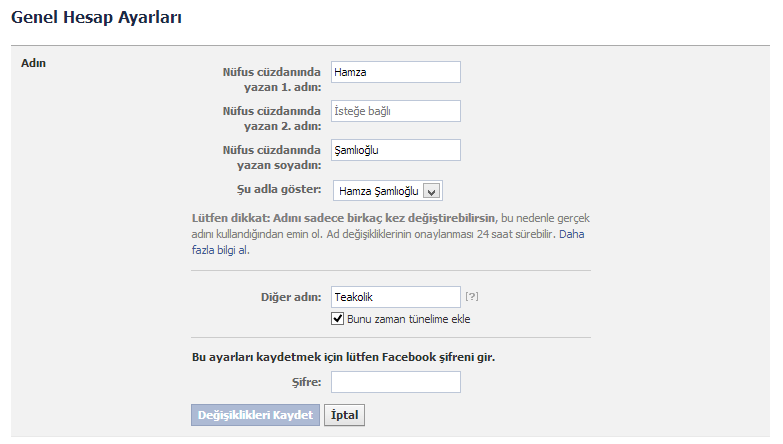783x444 pixels.
Task: Click the dropdown arrow next to Hamza Şamlıoğlu
Action: tap(431, 191)
